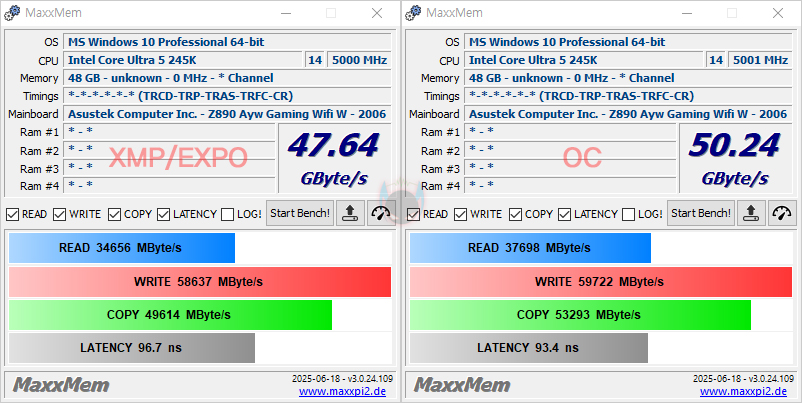This screenshot has height=403, width=802.
Task: Uncheck COPY in the left XMP/EXPO window
Action: pos(114,214)
